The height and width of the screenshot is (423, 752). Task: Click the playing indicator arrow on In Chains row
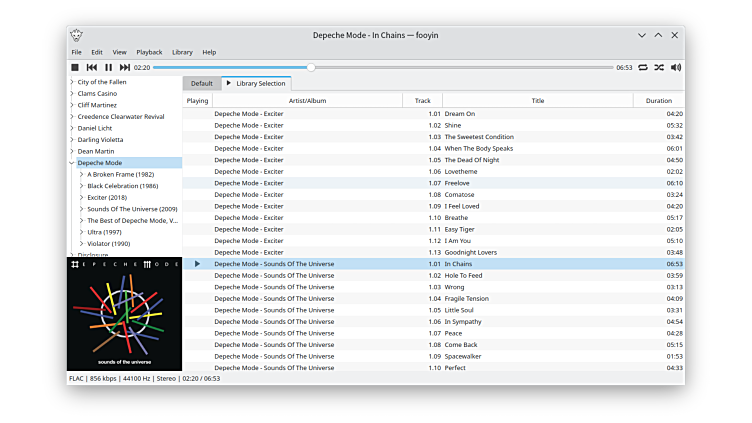click(x=197, y=264)
